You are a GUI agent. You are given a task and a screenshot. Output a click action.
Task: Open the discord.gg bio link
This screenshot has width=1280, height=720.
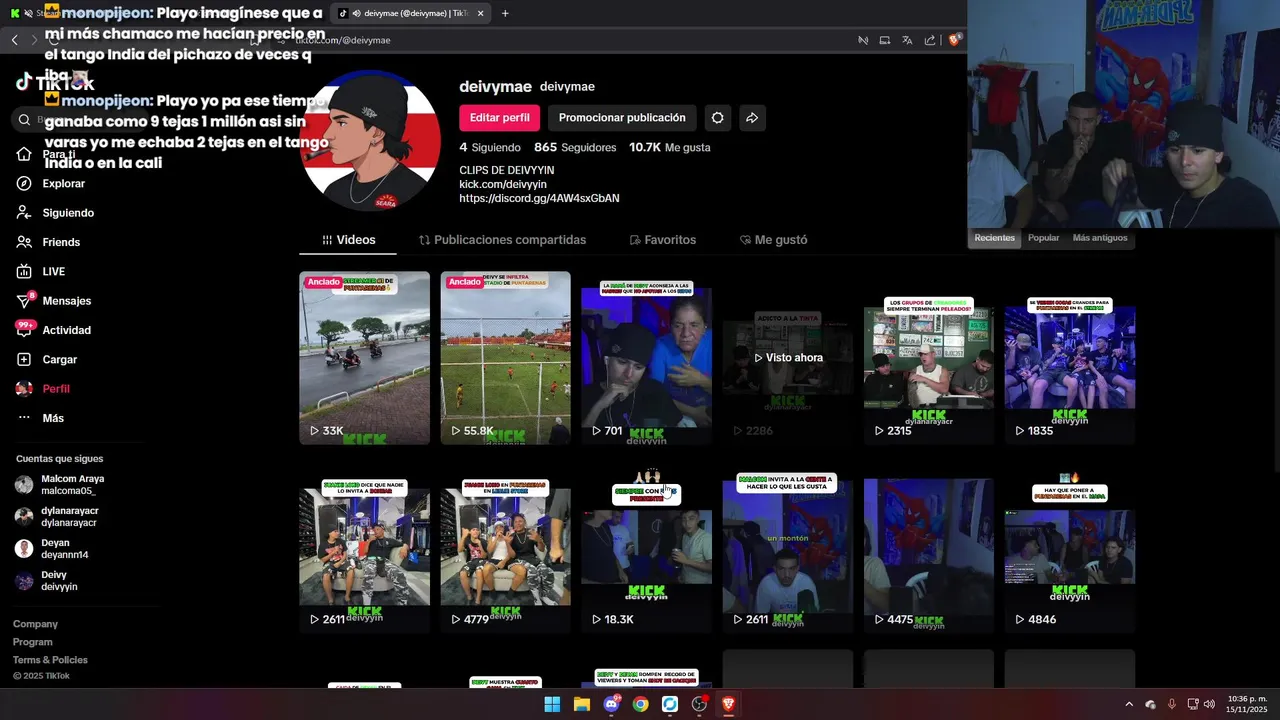(539, 198)
